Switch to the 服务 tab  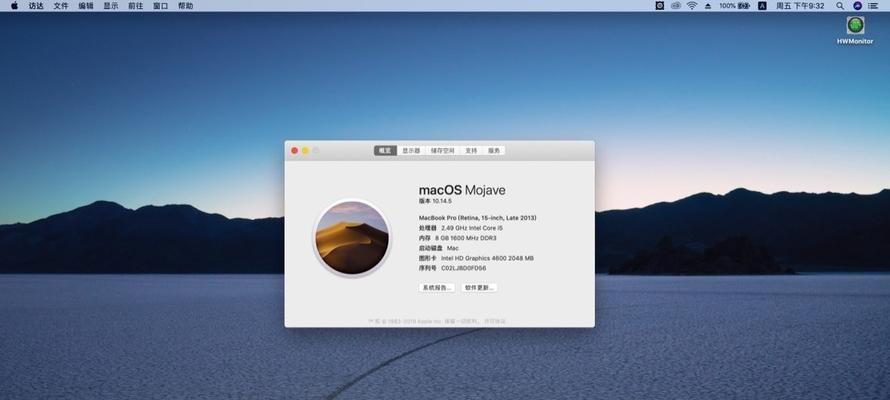(x=494, y=150)
